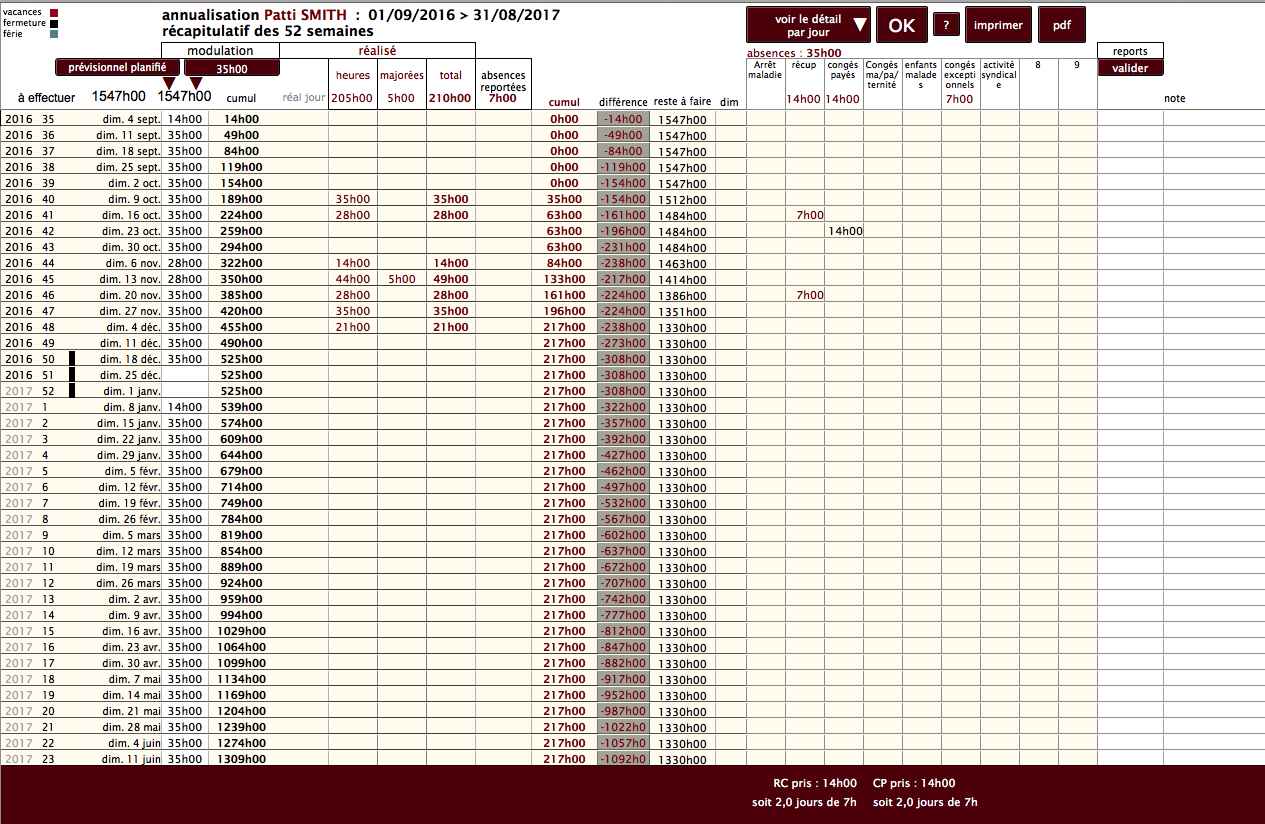Click the 322h00 cumul cell
This screenshot has width=1265, height=824.
[x=241, y=263]
